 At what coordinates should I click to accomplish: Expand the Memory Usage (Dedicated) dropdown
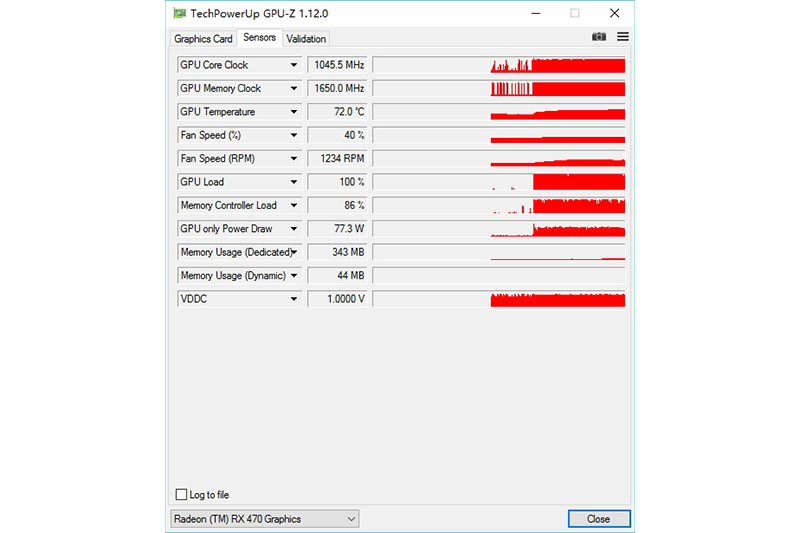[294, 252]
